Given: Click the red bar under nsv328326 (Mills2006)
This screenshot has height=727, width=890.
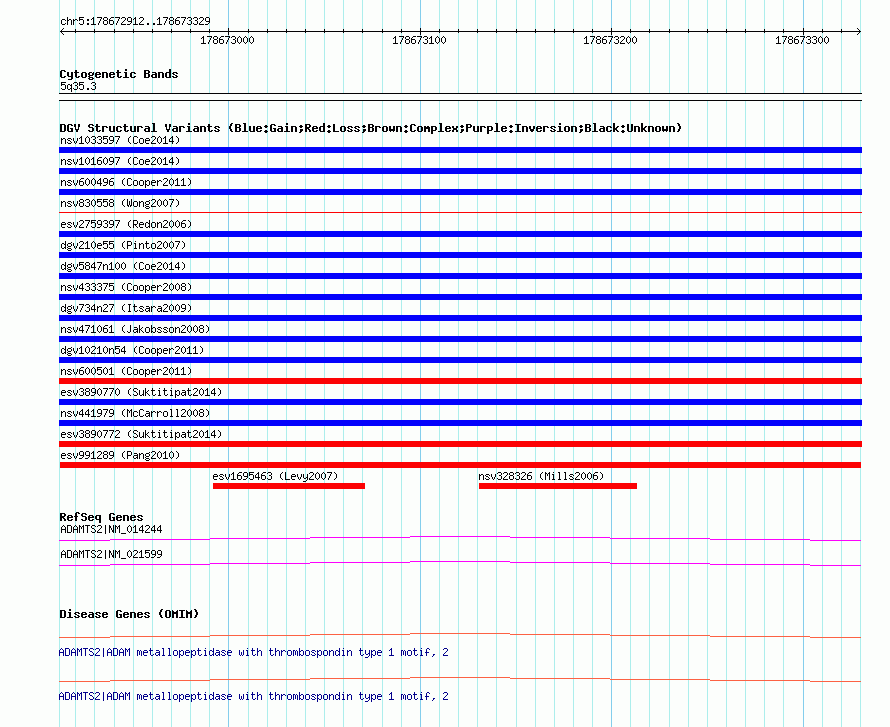Looking at the screenshot, I should [x=558, y=486].
